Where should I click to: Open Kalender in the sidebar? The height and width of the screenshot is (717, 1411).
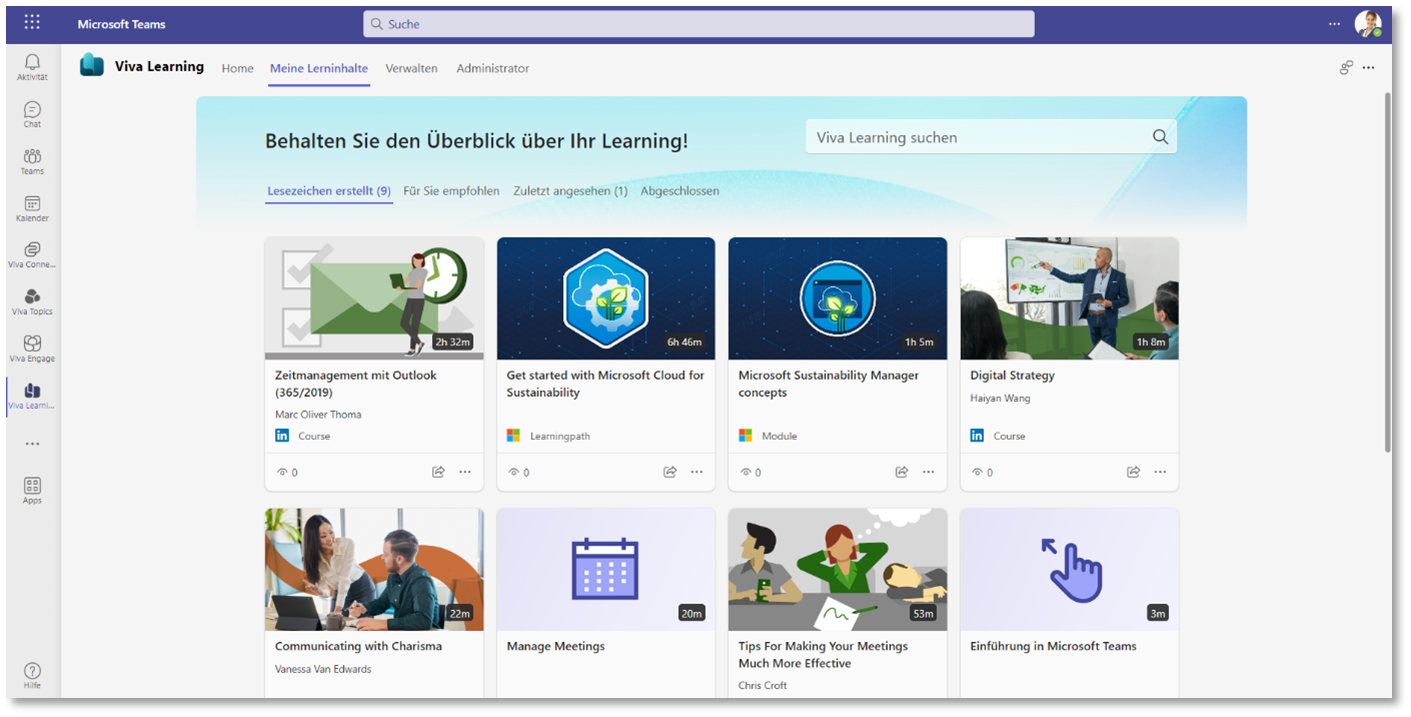[32, 208]
